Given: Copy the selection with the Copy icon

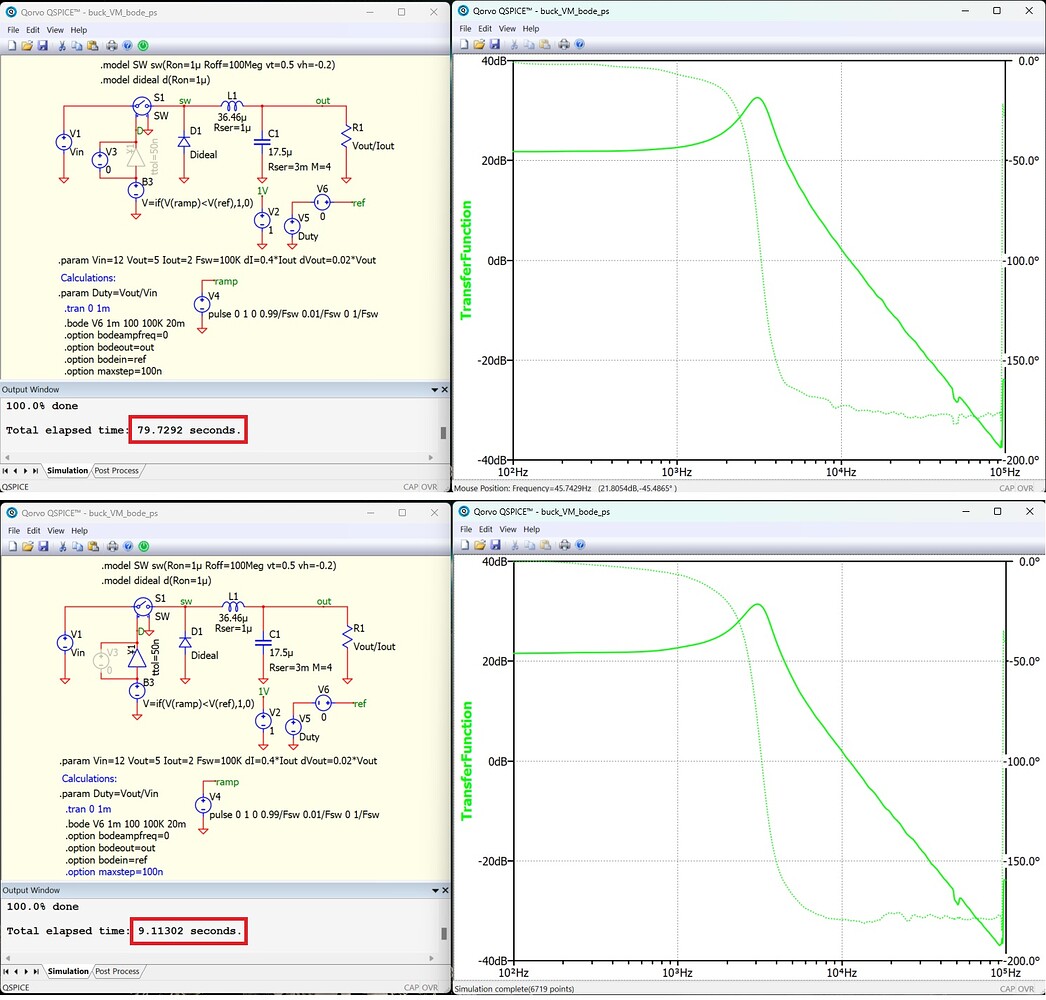Looking at the screenshot, I should pos(76,45).
